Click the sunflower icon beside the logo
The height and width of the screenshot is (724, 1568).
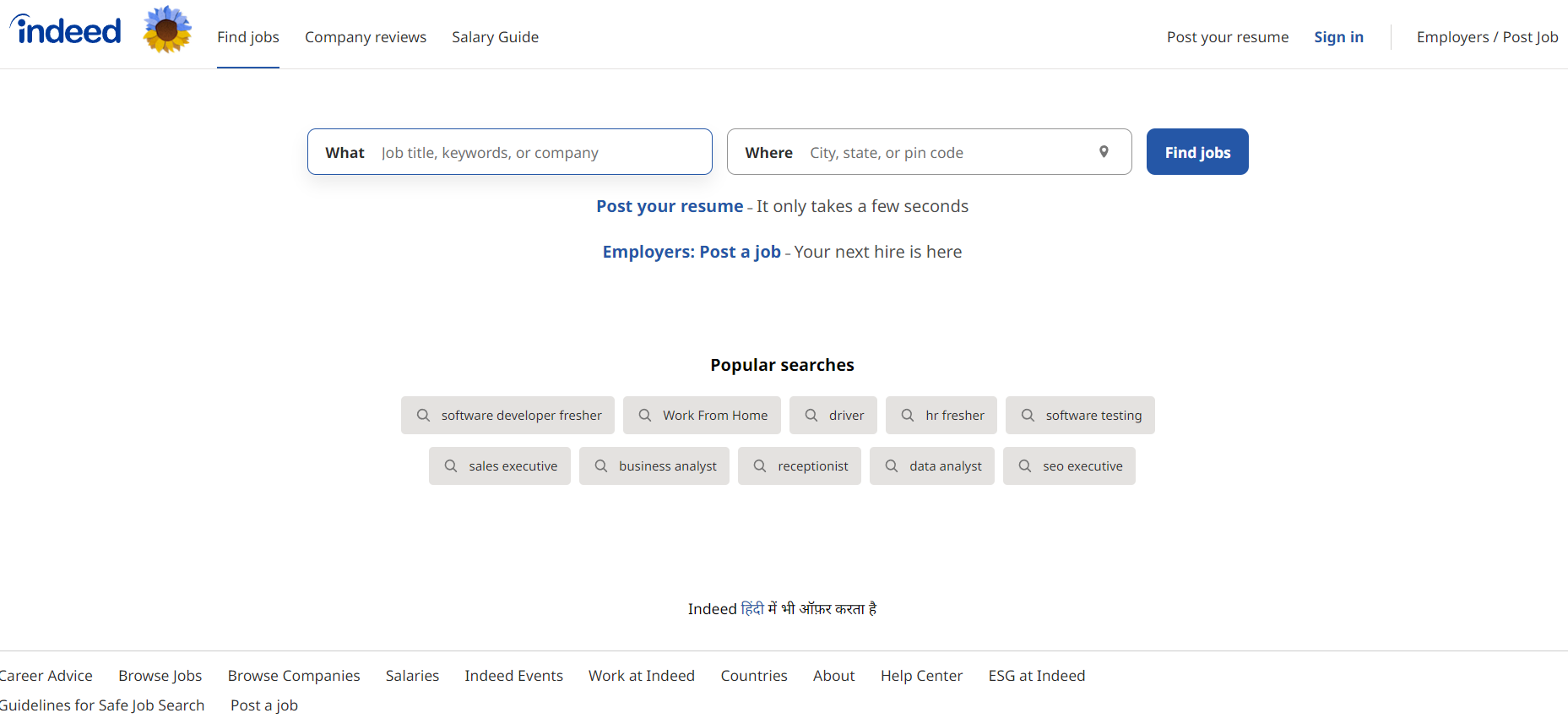tap(167, 30)
